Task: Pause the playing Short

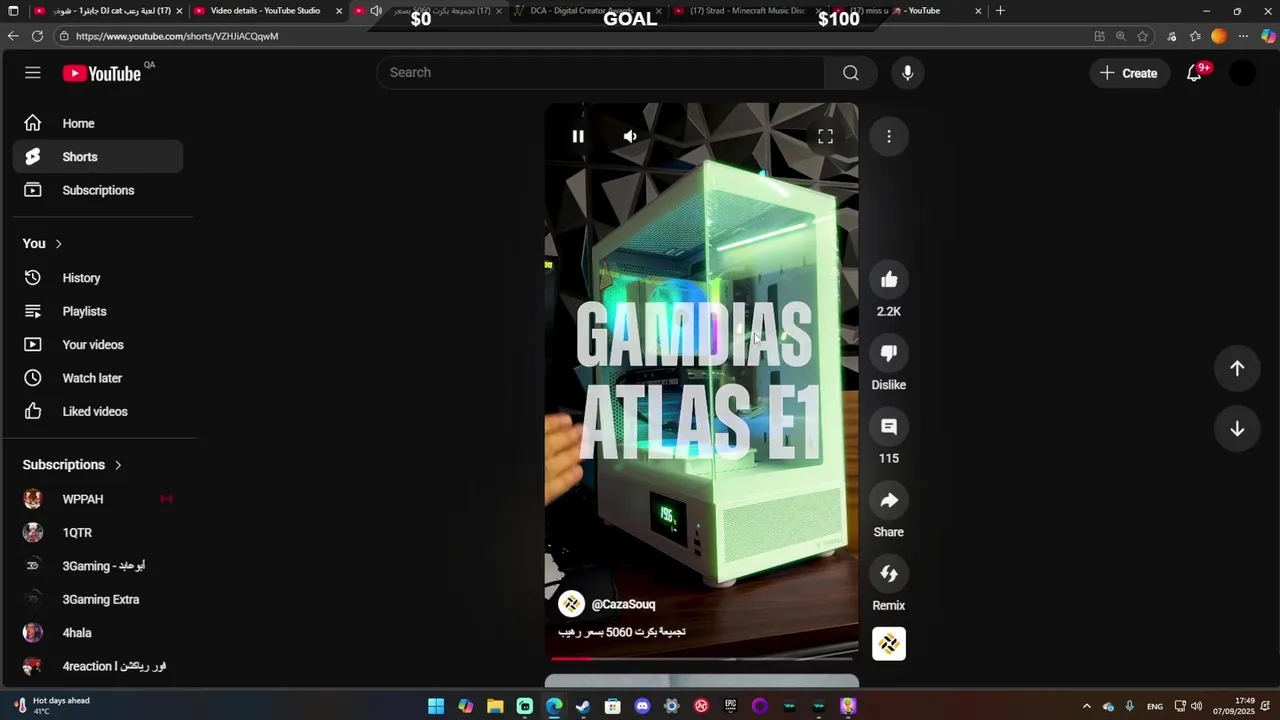Action: tap(578, 136)
